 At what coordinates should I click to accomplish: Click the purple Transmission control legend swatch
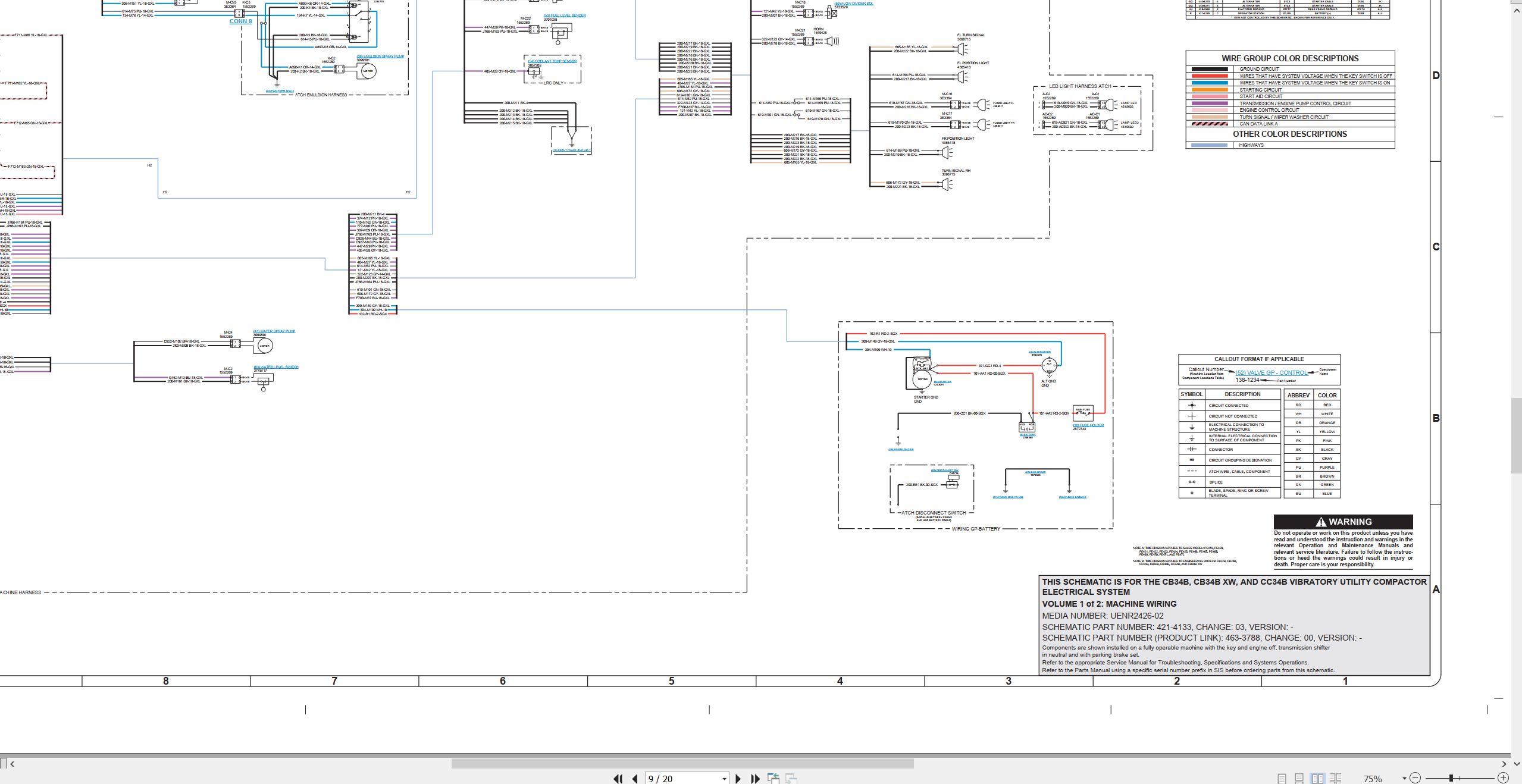tap(1210, 104)
